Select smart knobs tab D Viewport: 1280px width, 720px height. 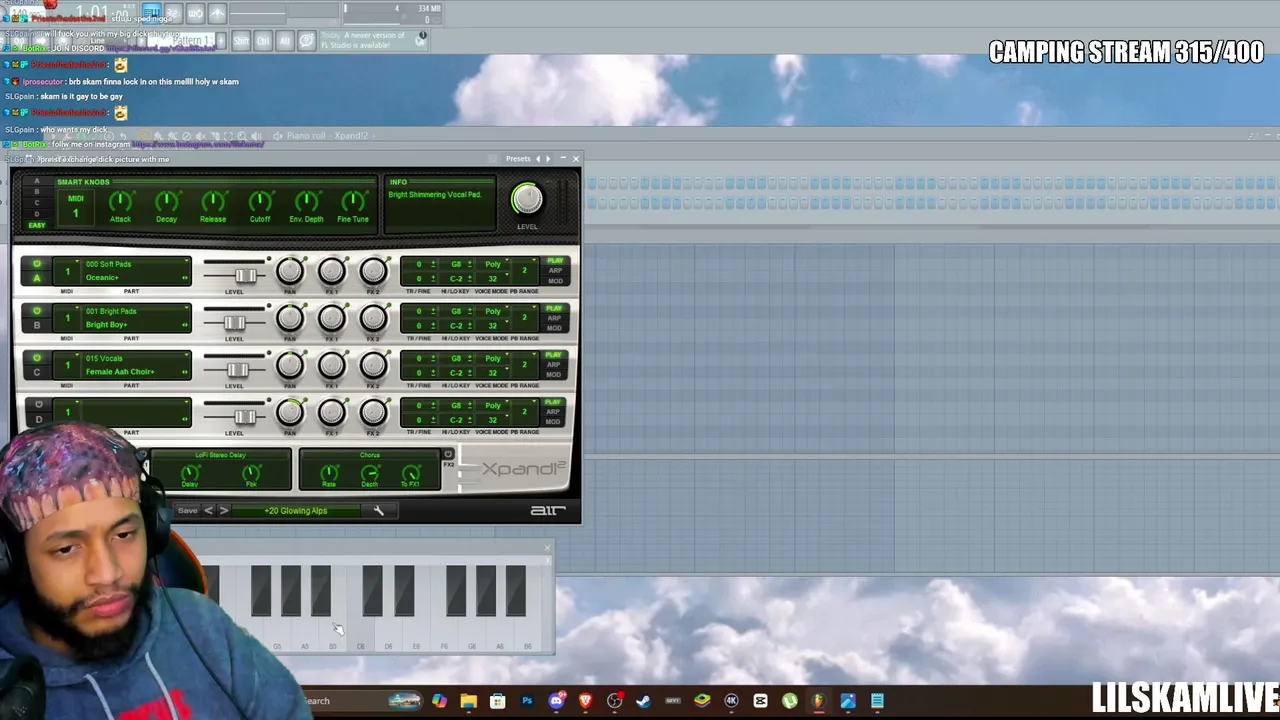[x=37, y=214]
